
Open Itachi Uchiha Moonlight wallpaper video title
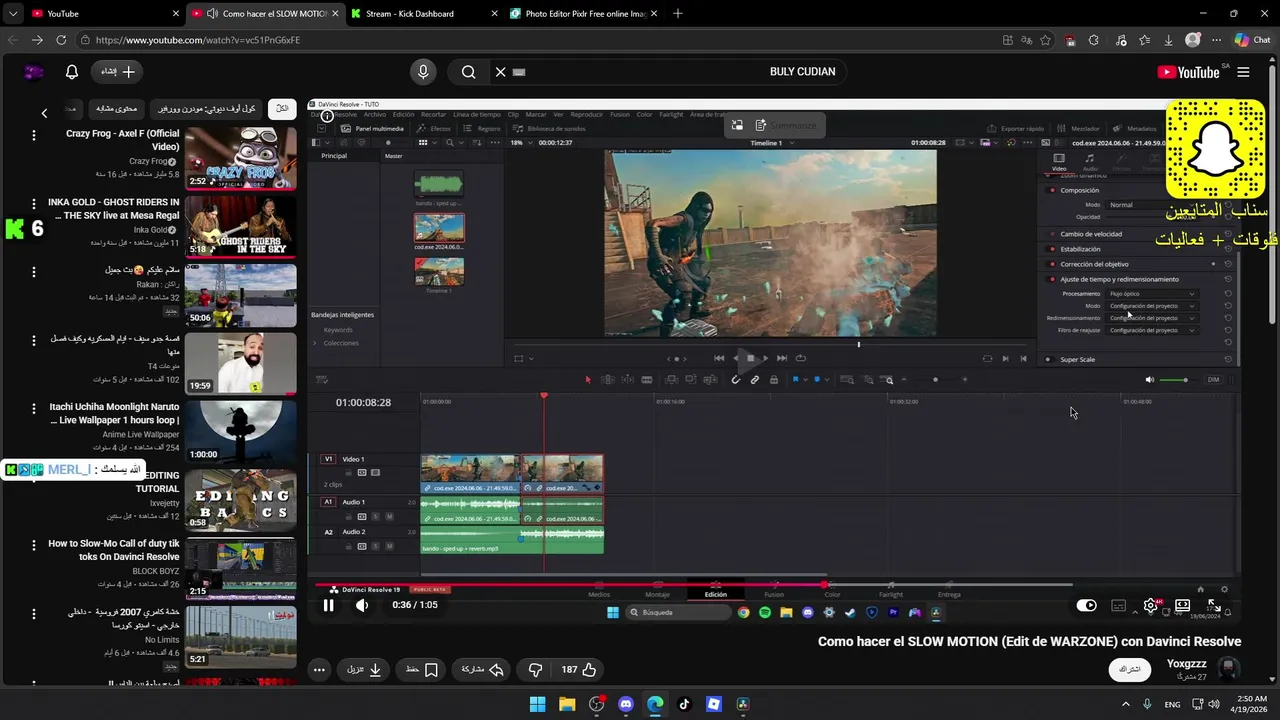click(x=114, y=413)
